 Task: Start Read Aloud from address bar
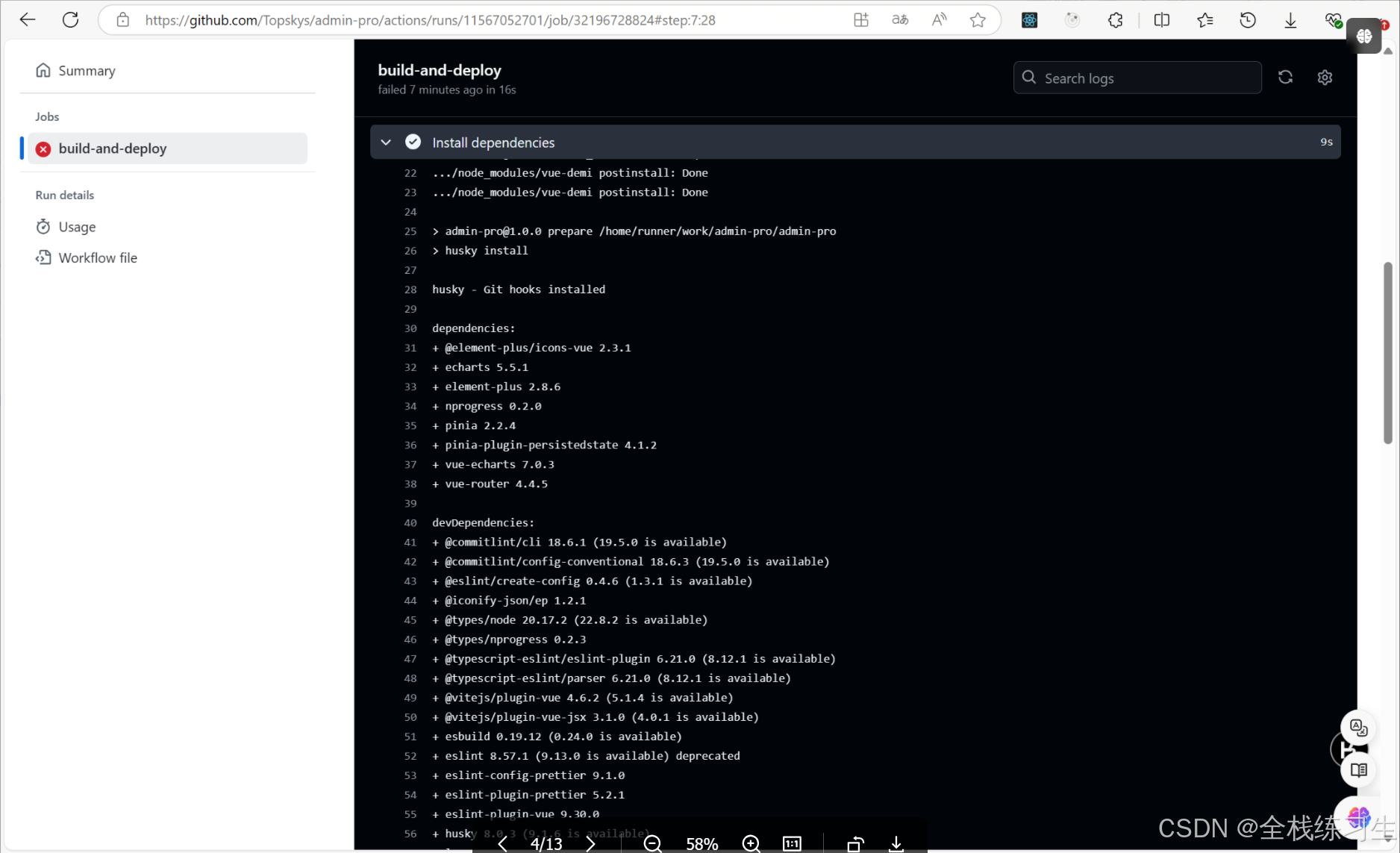(939, 20)
